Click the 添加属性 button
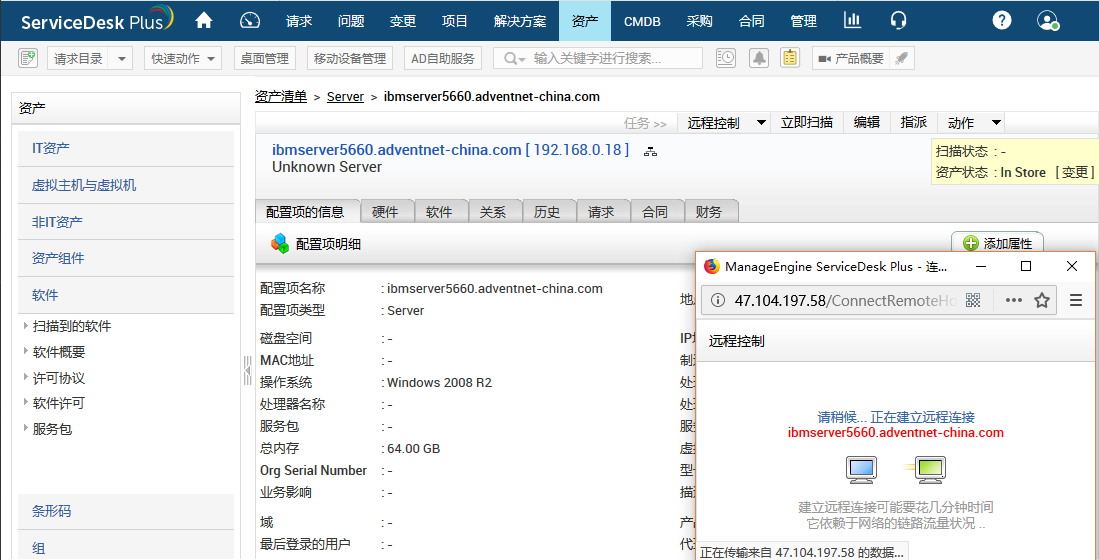The image size is (1099, 560). [997, 243]
